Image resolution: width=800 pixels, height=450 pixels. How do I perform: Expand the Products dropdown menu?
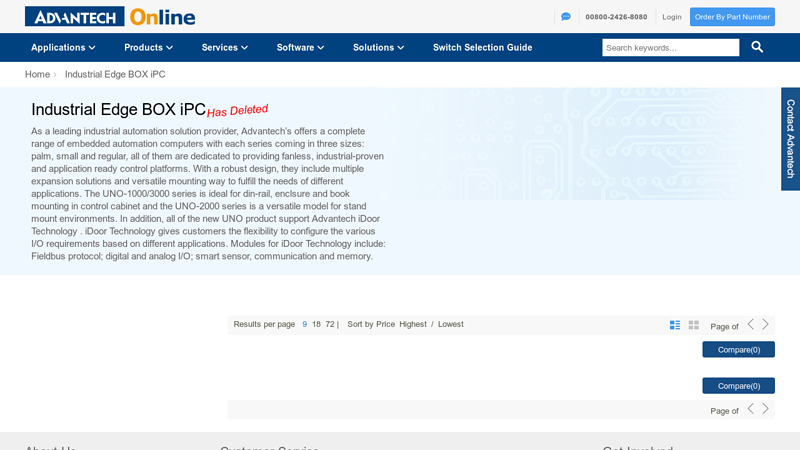pyautogui.click(x=148, y=47)
